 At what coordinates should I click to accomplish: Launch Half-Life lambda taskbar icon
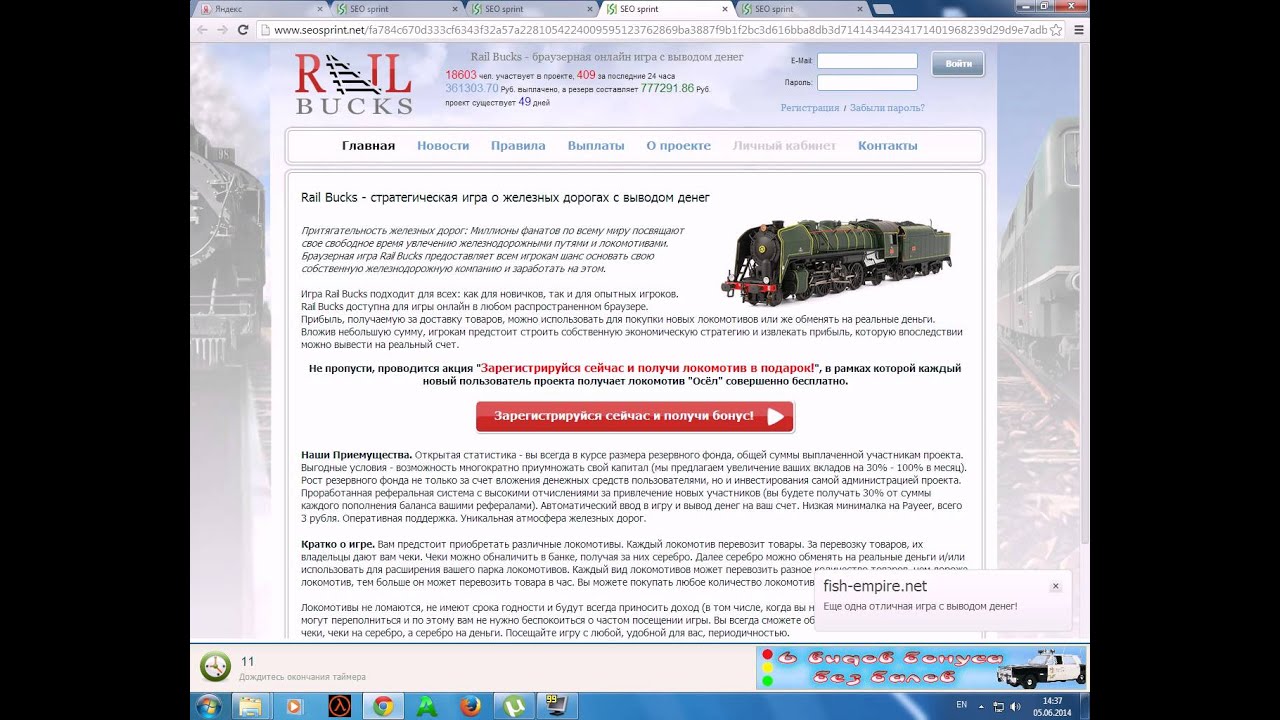[x=339, y=706]
